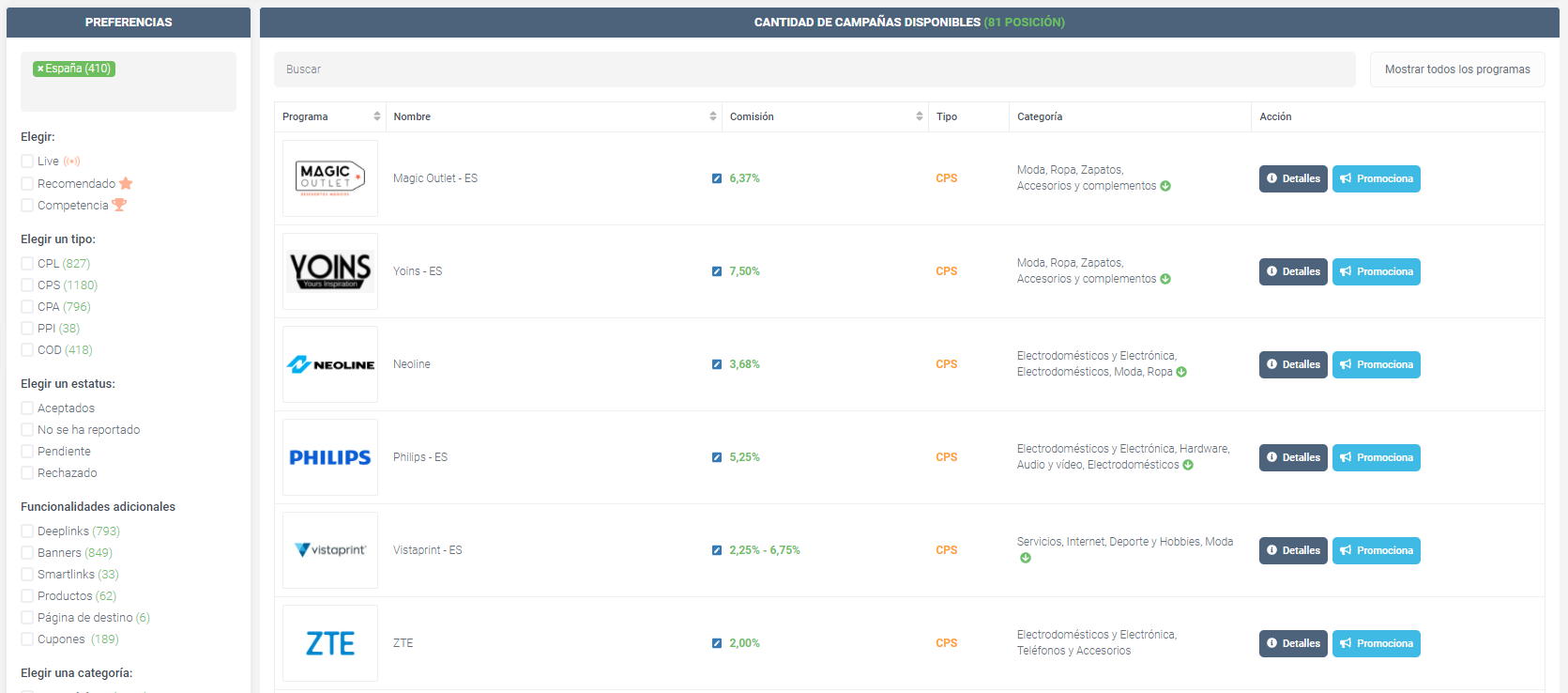This screenshot has height=693, width=1568.
Task: Click edit icon beside Philips 5,25% commission
Action: [x=717, y=457]
